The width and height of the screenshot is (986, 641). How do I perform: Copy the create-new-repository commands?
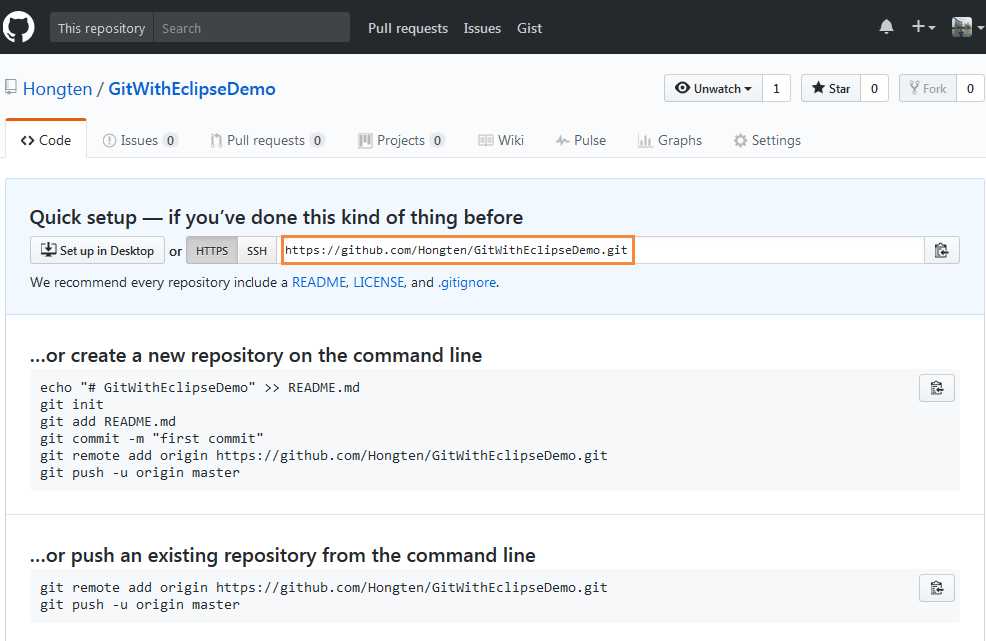coord(937,387)
